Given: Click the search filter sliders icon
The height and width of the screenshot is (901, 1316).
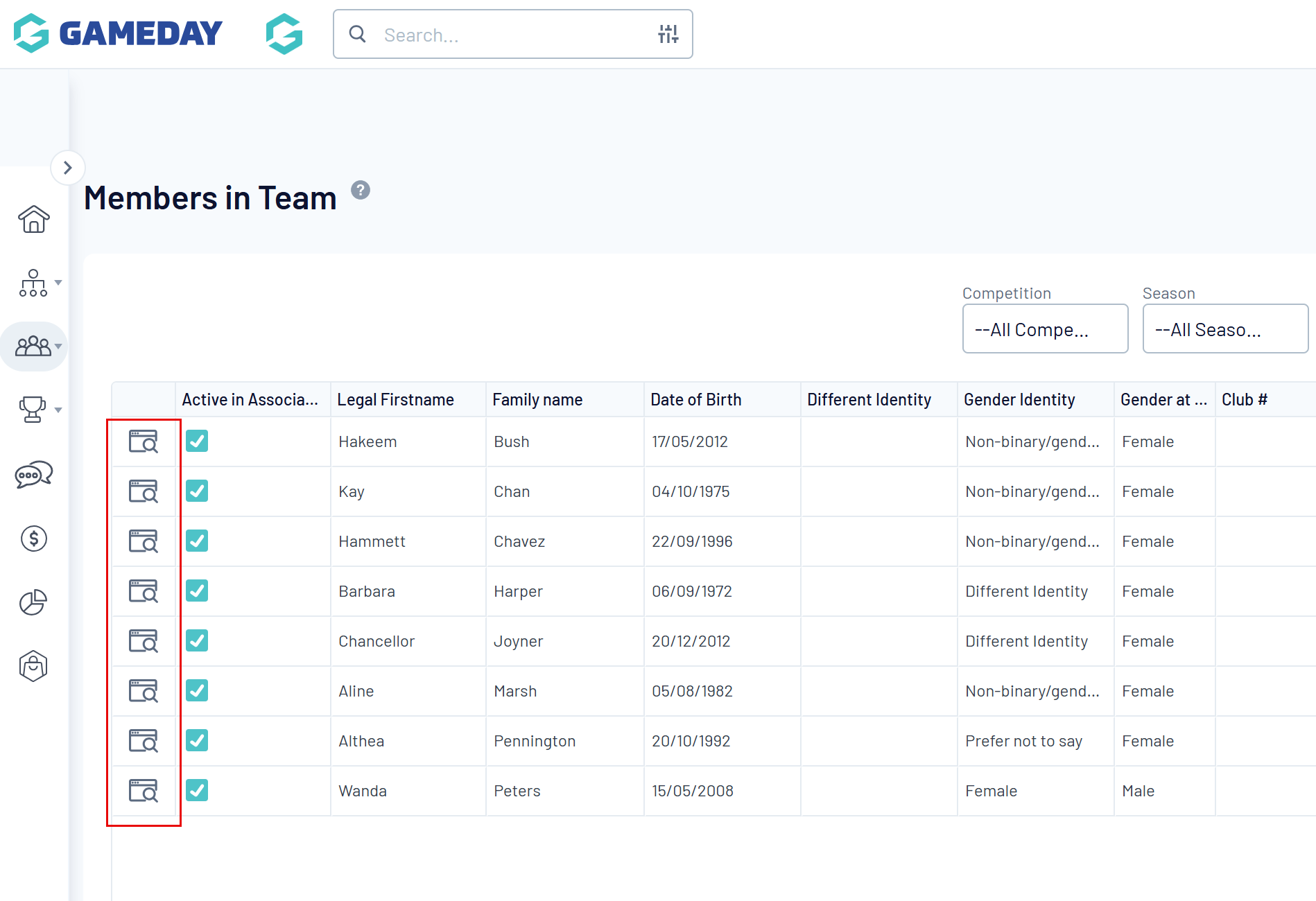Looking at the screenshot, I should (x=668, y=34).
